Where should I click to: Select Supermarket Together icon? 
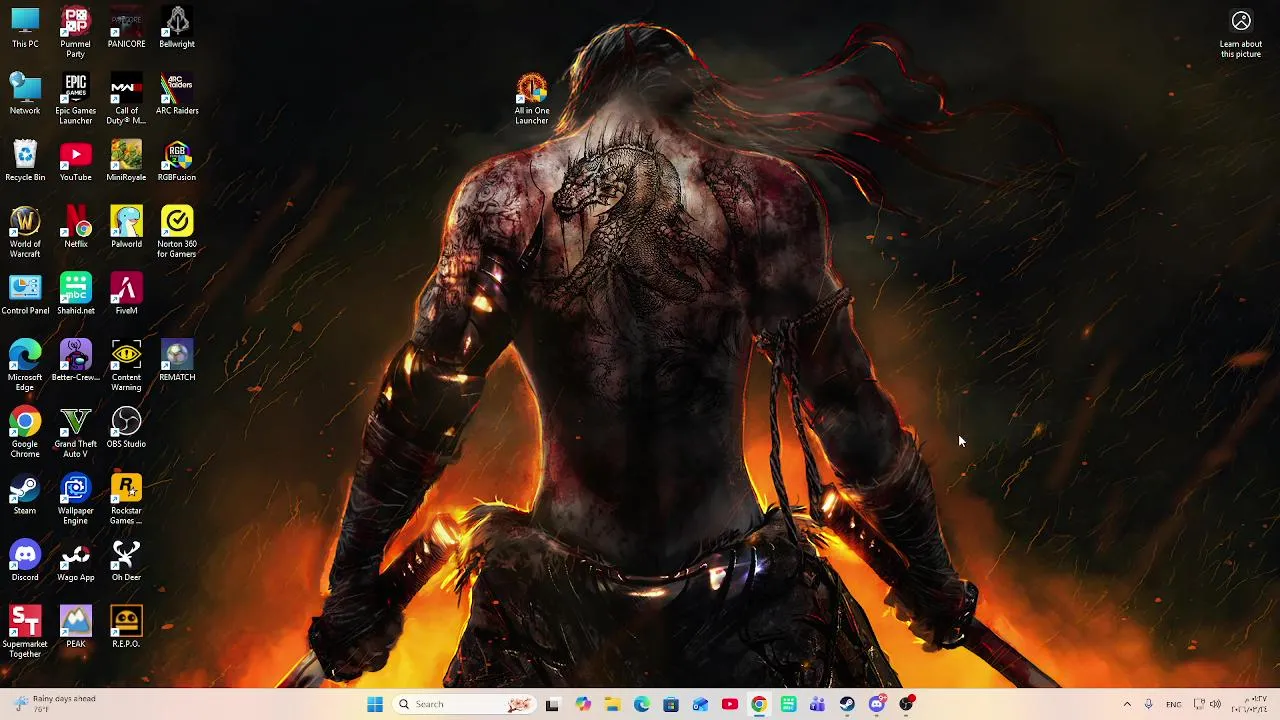tap(25, 633)
